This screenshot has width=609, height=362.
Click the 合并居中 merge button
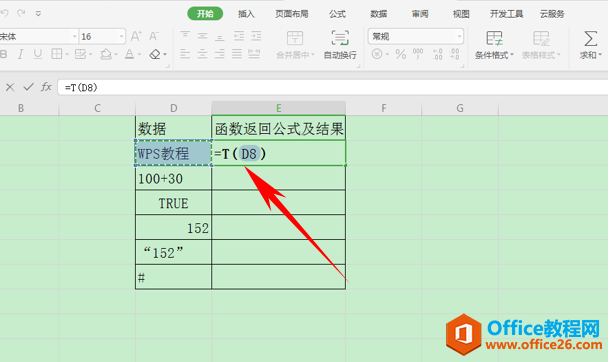[295, 45]
